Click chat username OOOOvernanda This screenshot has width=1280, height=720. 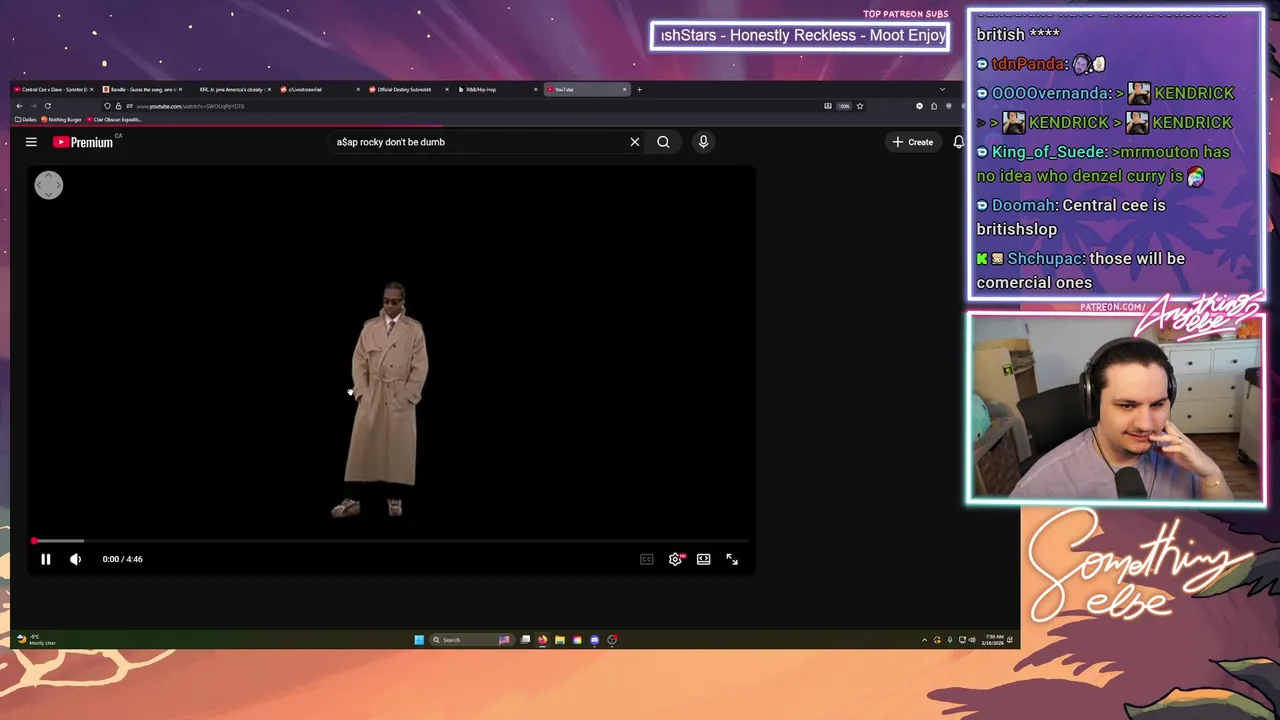click(1051, 93)
